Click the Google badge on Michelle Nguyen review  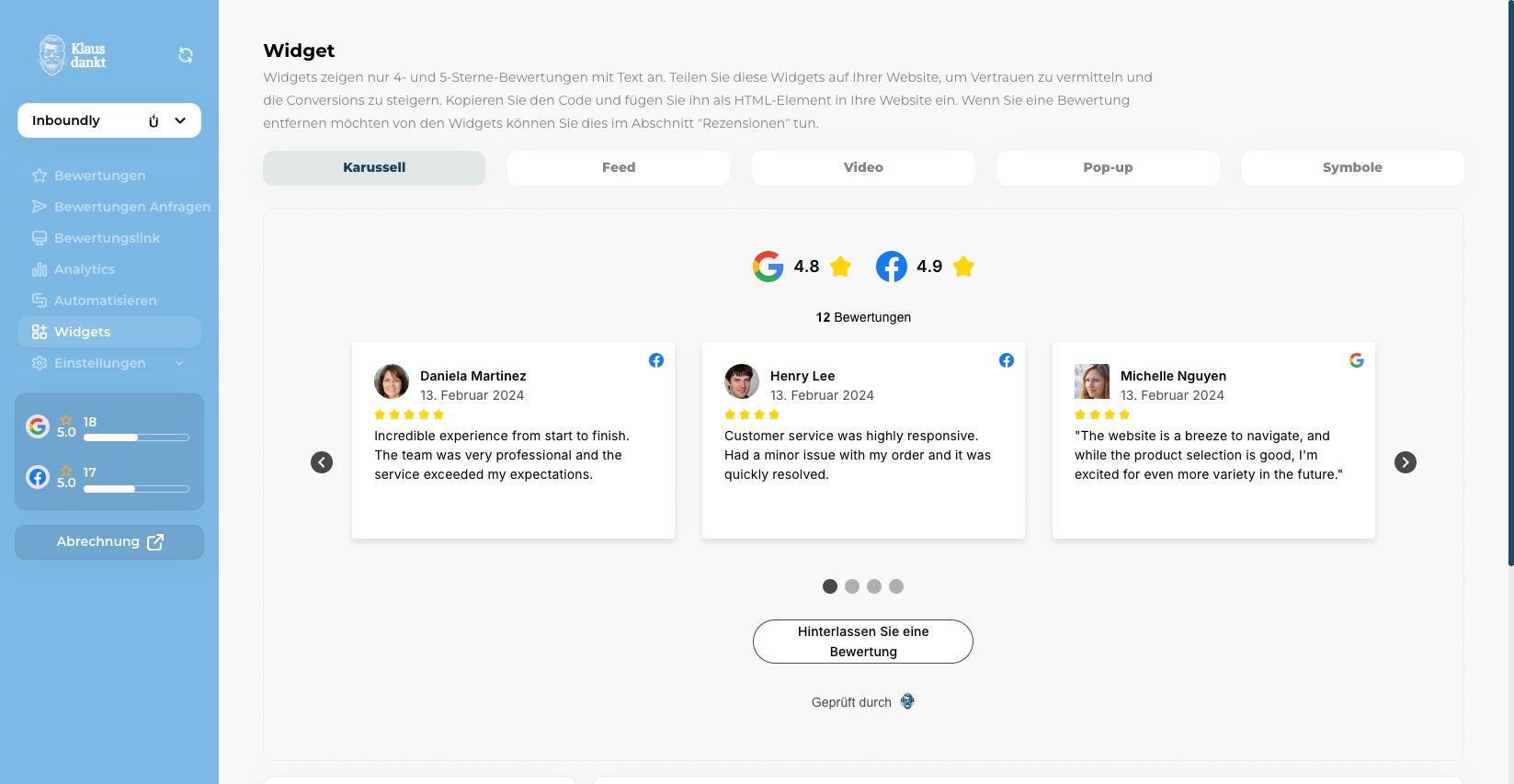[1357, 360]
